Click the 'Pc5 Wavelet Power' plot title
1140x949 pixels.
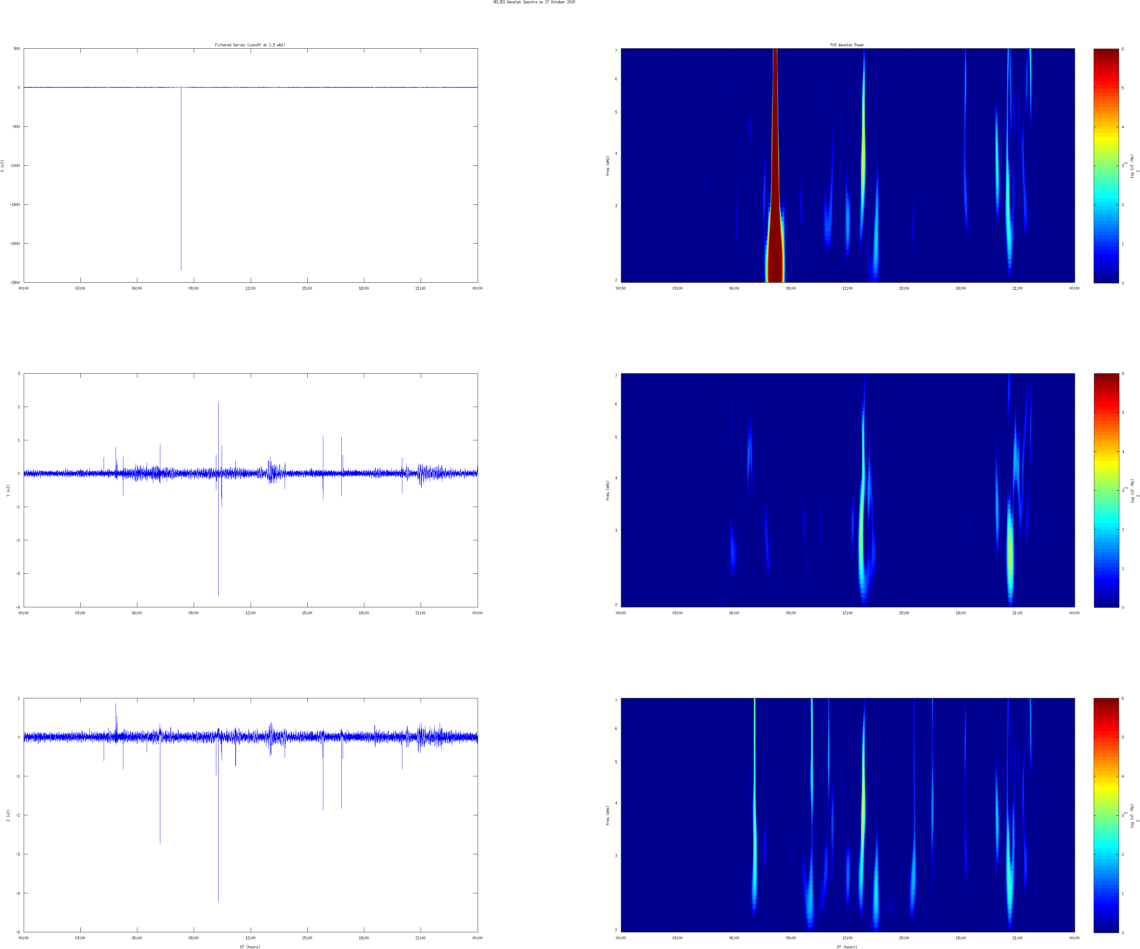[x=847, y=45]
